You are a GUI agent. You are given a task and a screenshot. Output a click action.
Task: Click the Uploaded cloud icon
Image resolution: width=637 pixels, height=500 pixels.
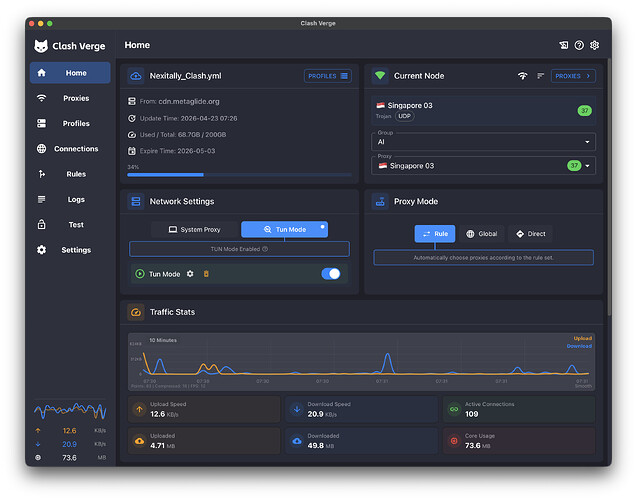139,441
